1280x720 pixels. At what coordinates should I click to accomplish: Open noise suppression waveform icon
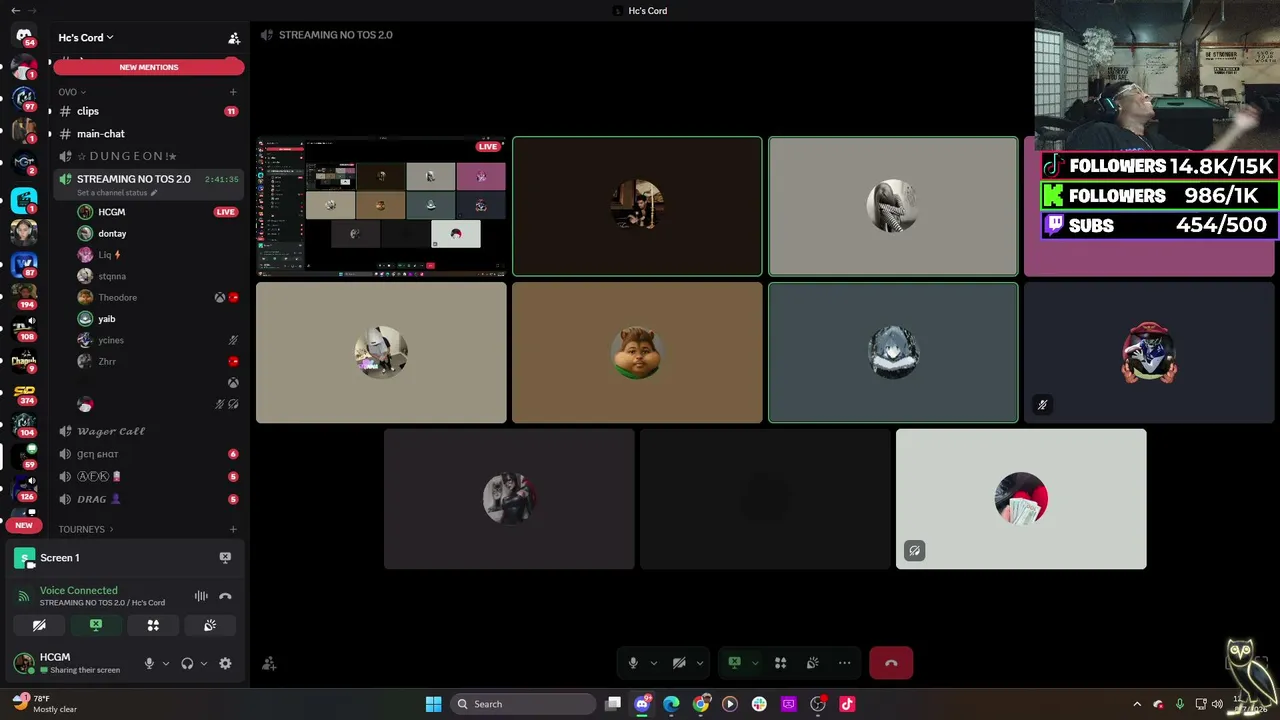coord(201,596)
